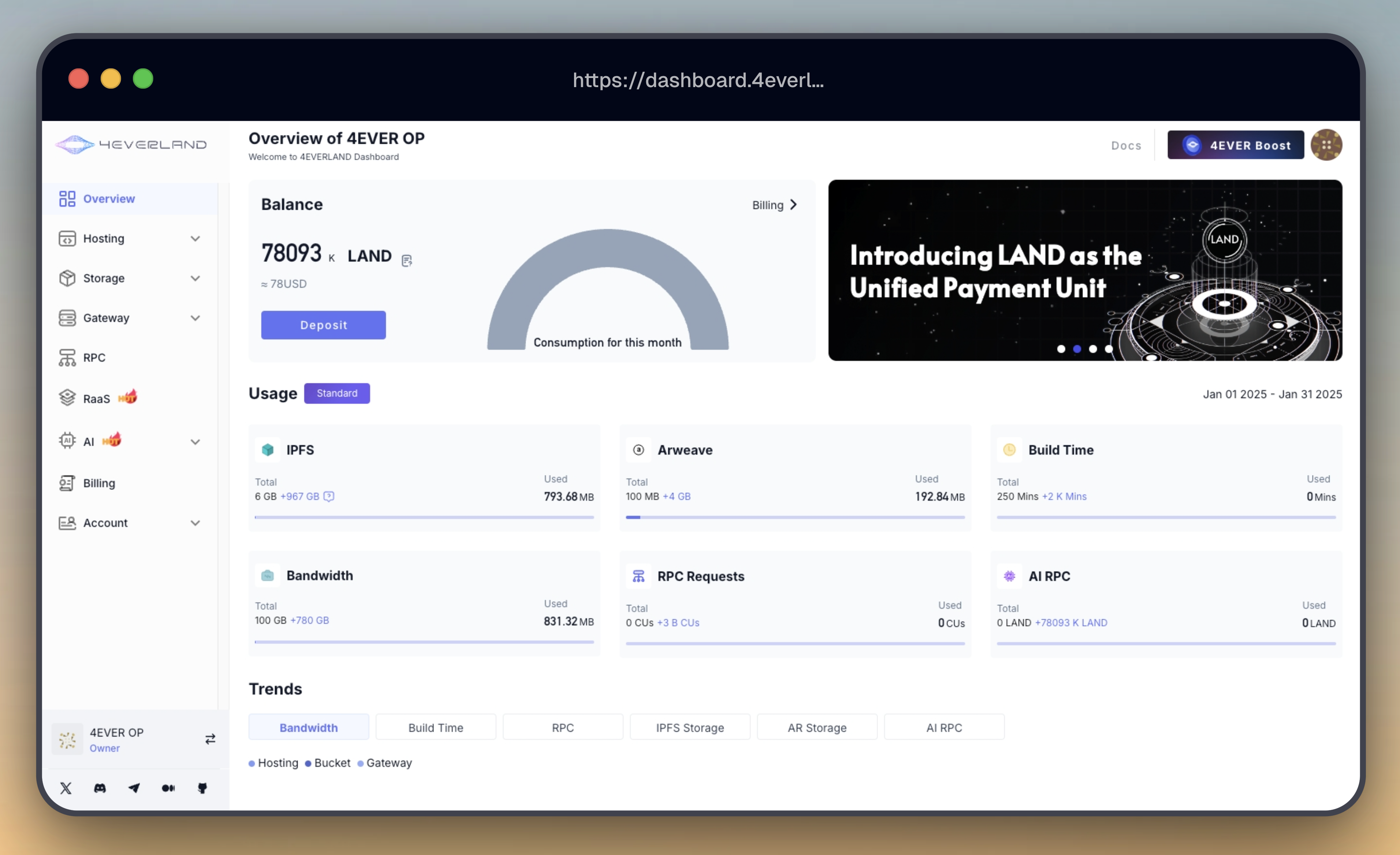Select the second banner carousel dot
Viewport: 1400px width, 855px height.
click(x=1077, y=349)
